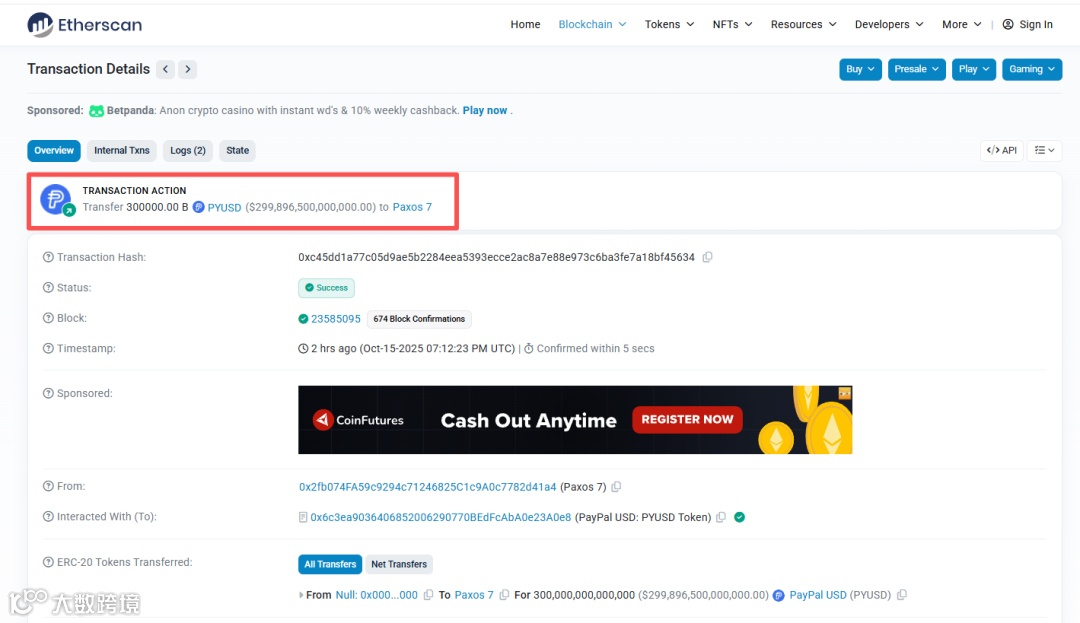Switch to Logs (2) tab
This screenshot has height=623, width=1080.
188,150
